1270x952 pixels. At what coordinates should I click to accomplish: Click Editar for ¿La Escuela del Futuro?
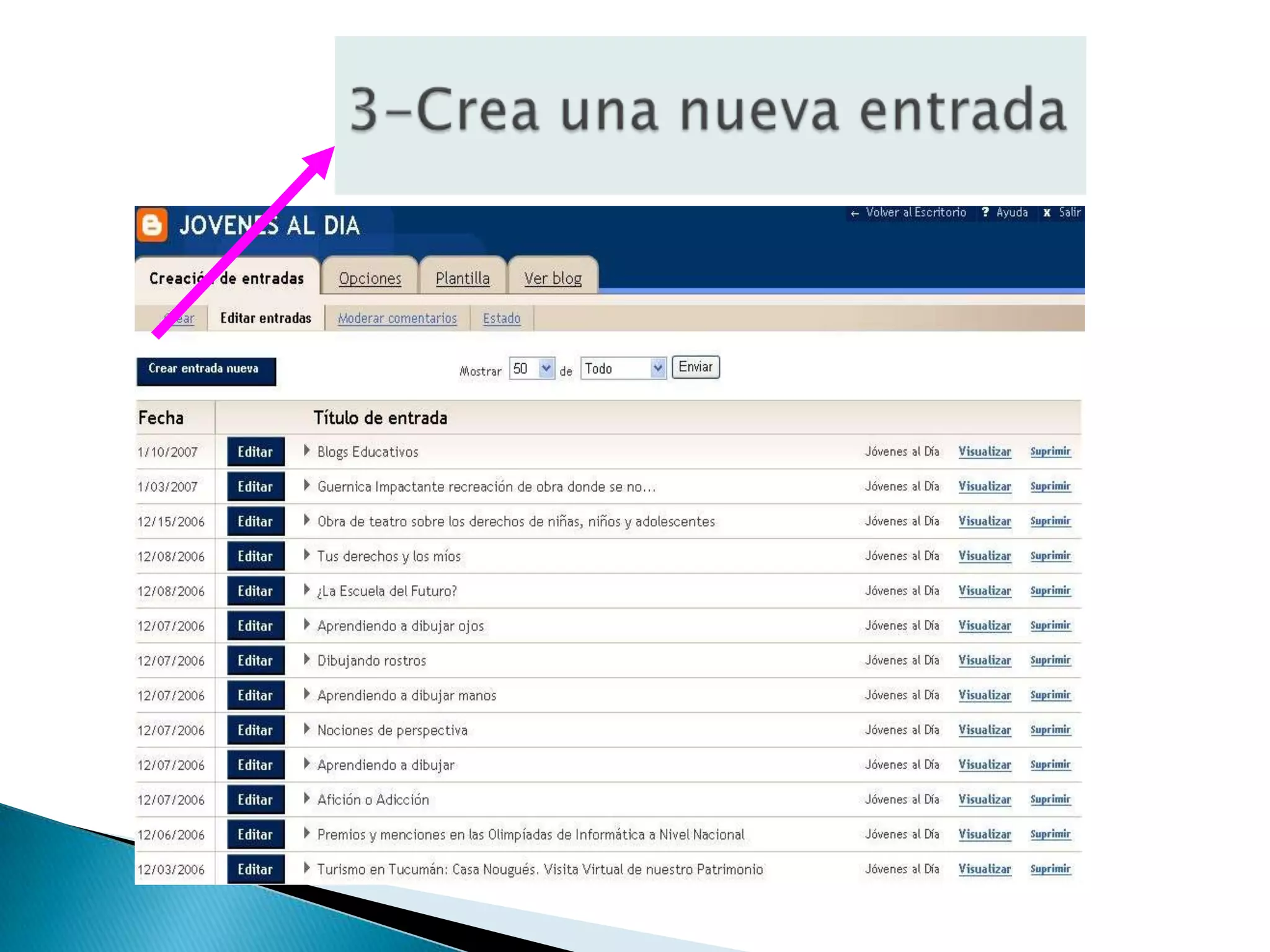pyautogui.click(x=255, y=591)
